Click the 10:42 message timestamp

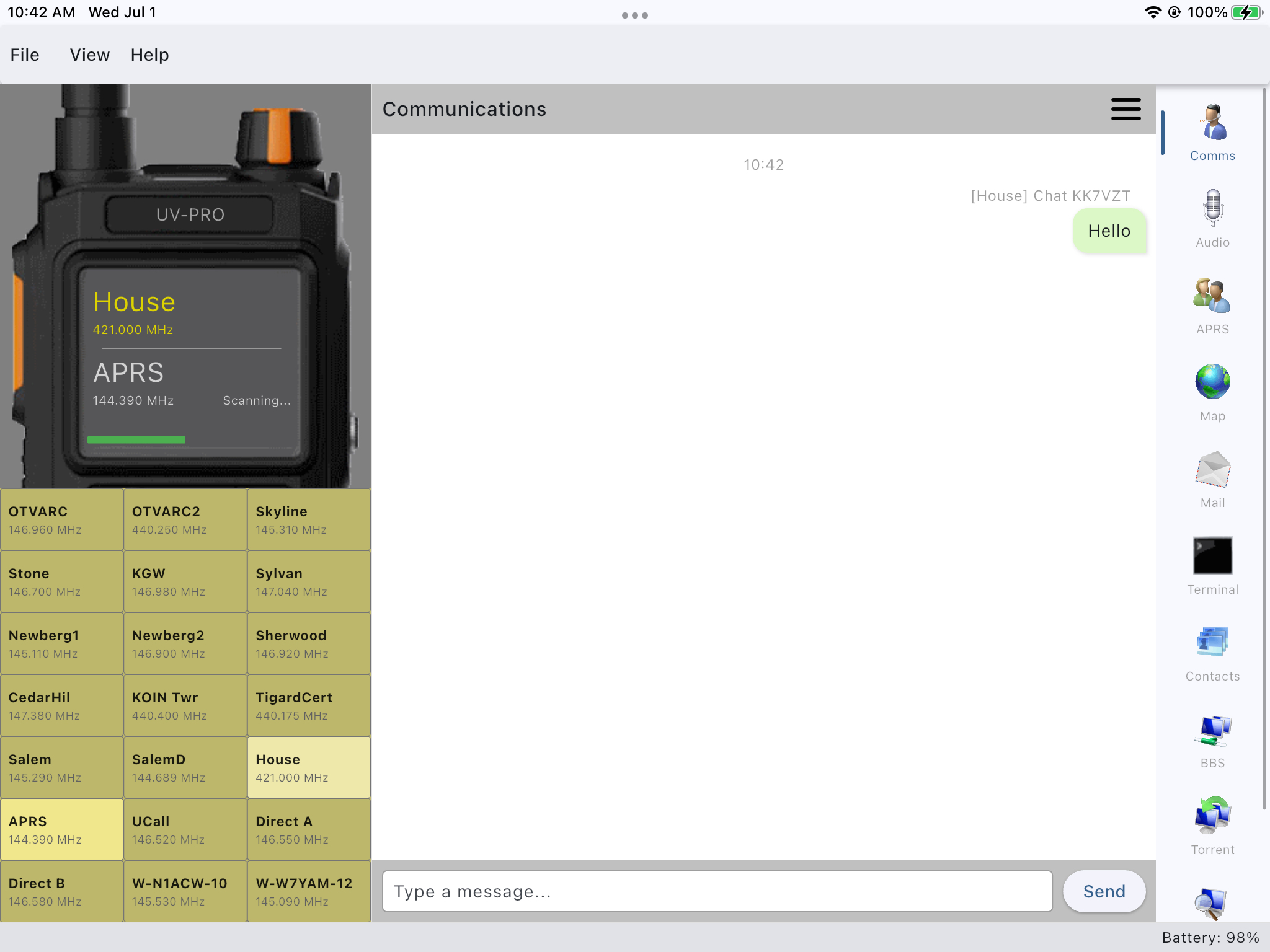(763, 165)
